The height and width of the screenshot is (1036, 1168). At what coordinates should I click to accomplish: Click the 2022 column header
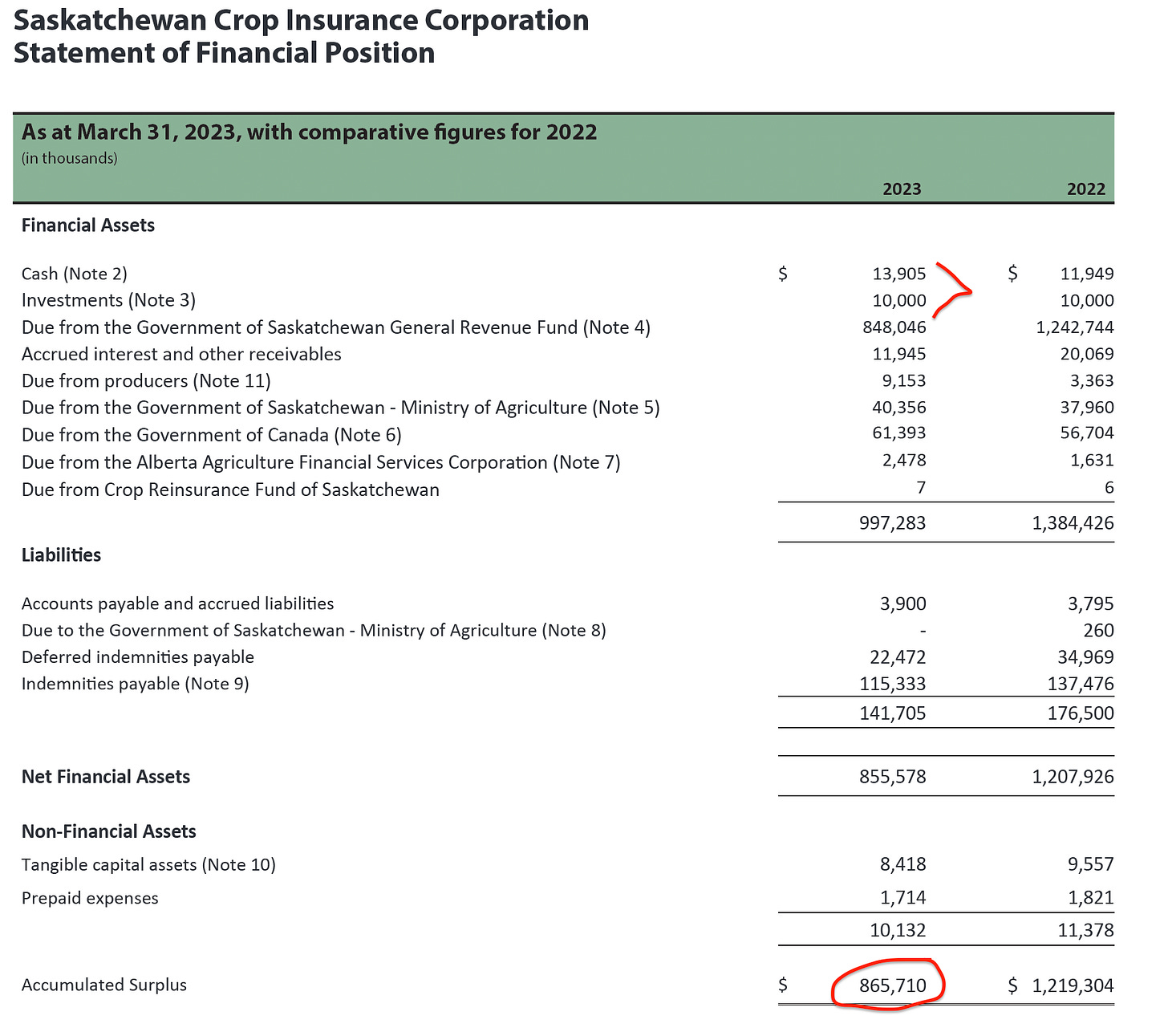point(1086,189)
